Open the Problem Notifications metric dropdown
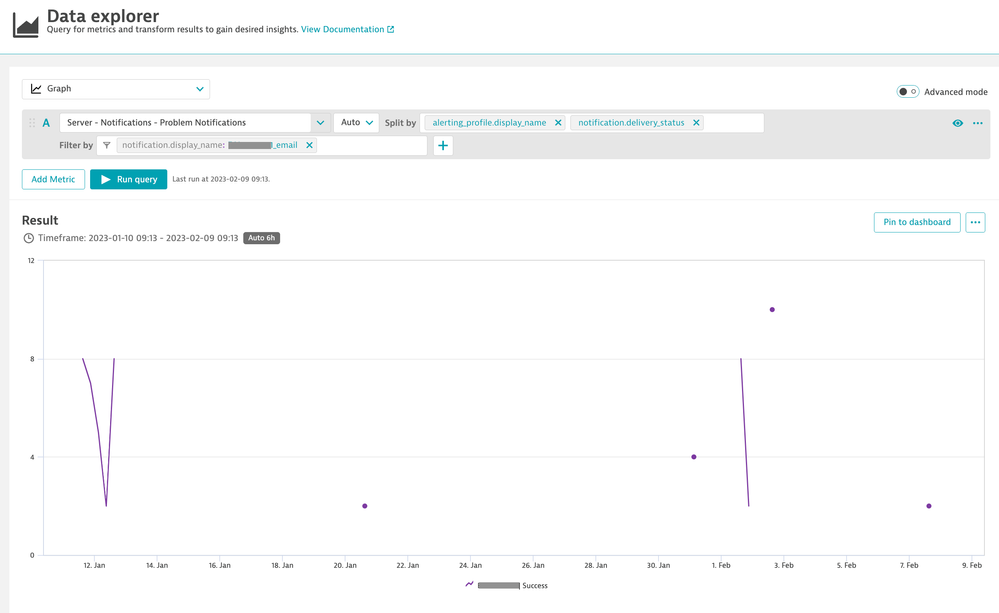Viewport: 999px width, 613px height. pyautogui.click(x=320, y=123)
